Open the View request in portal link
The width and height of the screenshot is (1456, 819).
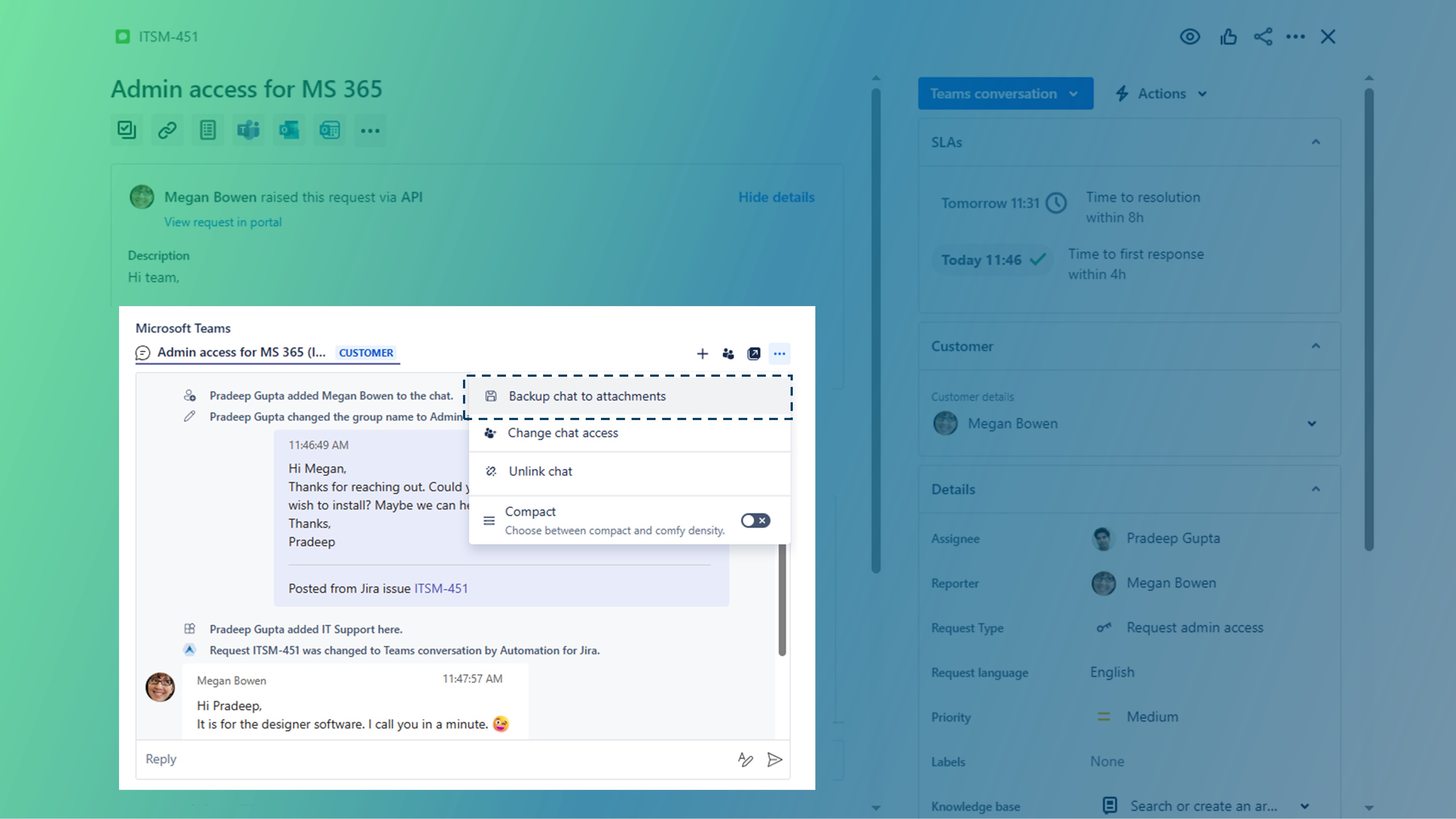click(222, 221)
